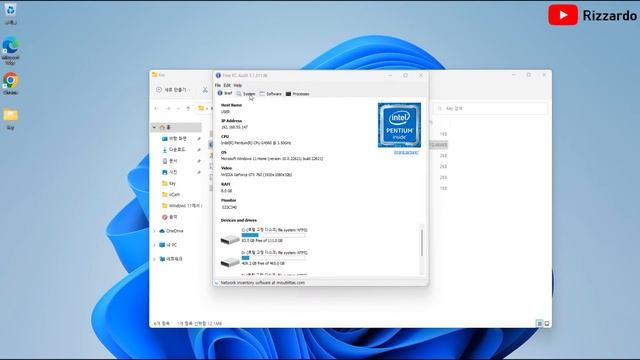Click the link below the Pentium logo
The image size is (640, 360).
click(x=406, y=152)
